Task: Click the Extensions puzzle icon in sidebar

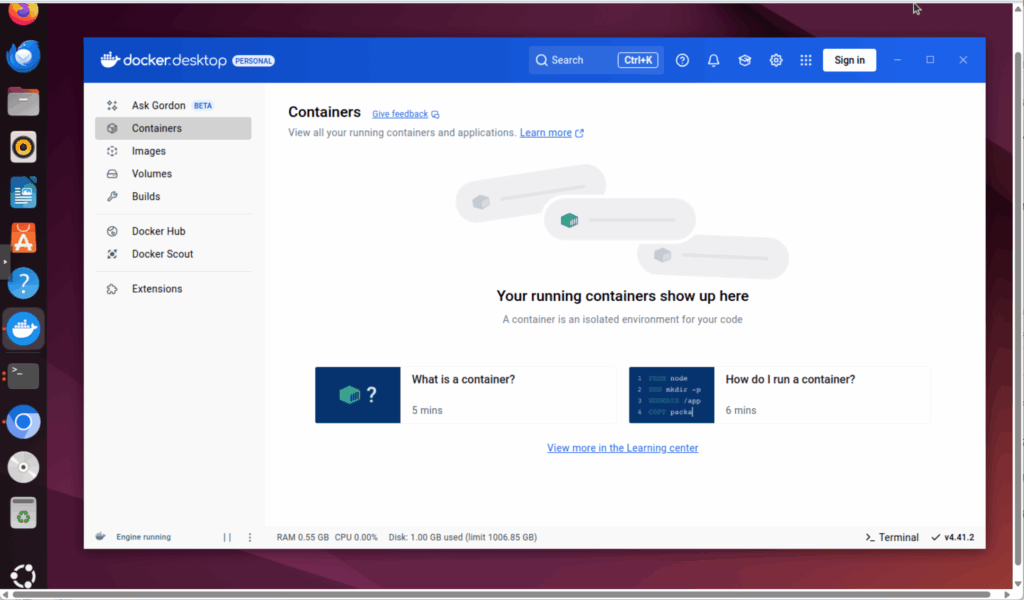Action: click(x=112, y=289)
